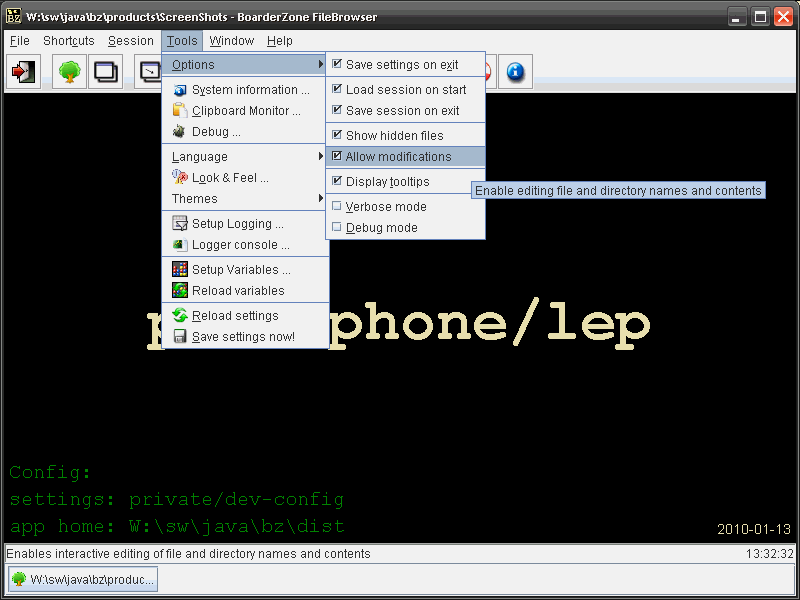Select Debug ... menu entry
Image resolution: width=800 pixels, height=600 pixels.
coord(245,132)
